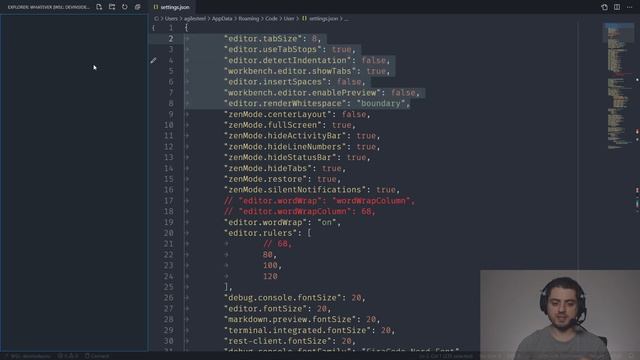Open the editor More Actions ellipsis menu

629,7
